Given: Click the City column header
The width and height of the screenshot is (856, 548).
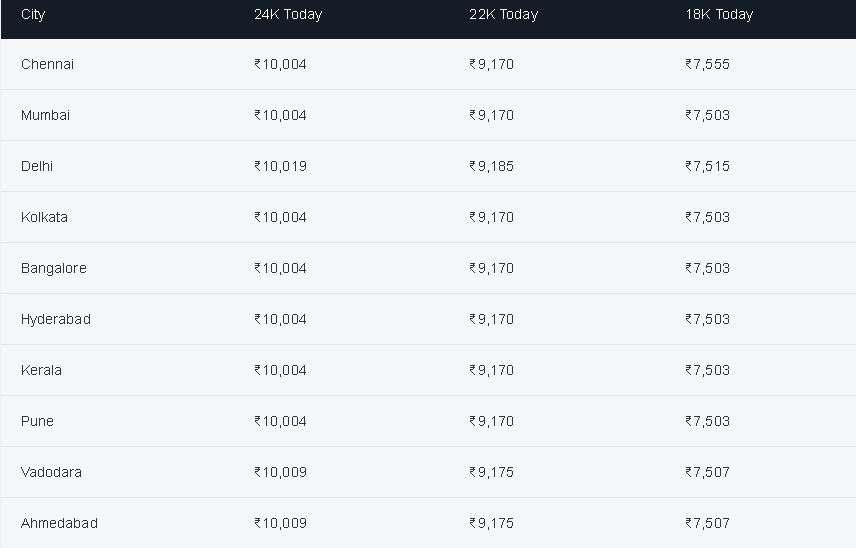Looking at the screenshot, I should pyautogui.click(x=33, y=14).
